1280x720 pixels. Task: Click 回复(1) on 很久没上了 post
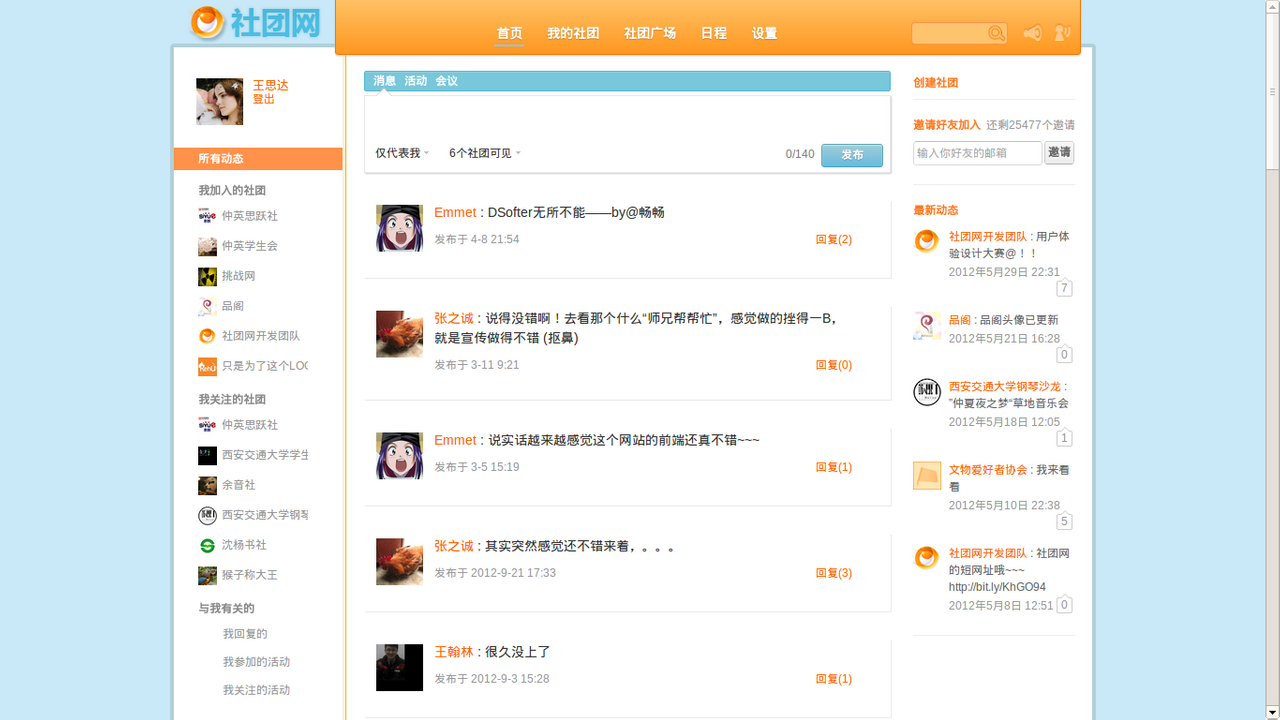click(833, 679)
